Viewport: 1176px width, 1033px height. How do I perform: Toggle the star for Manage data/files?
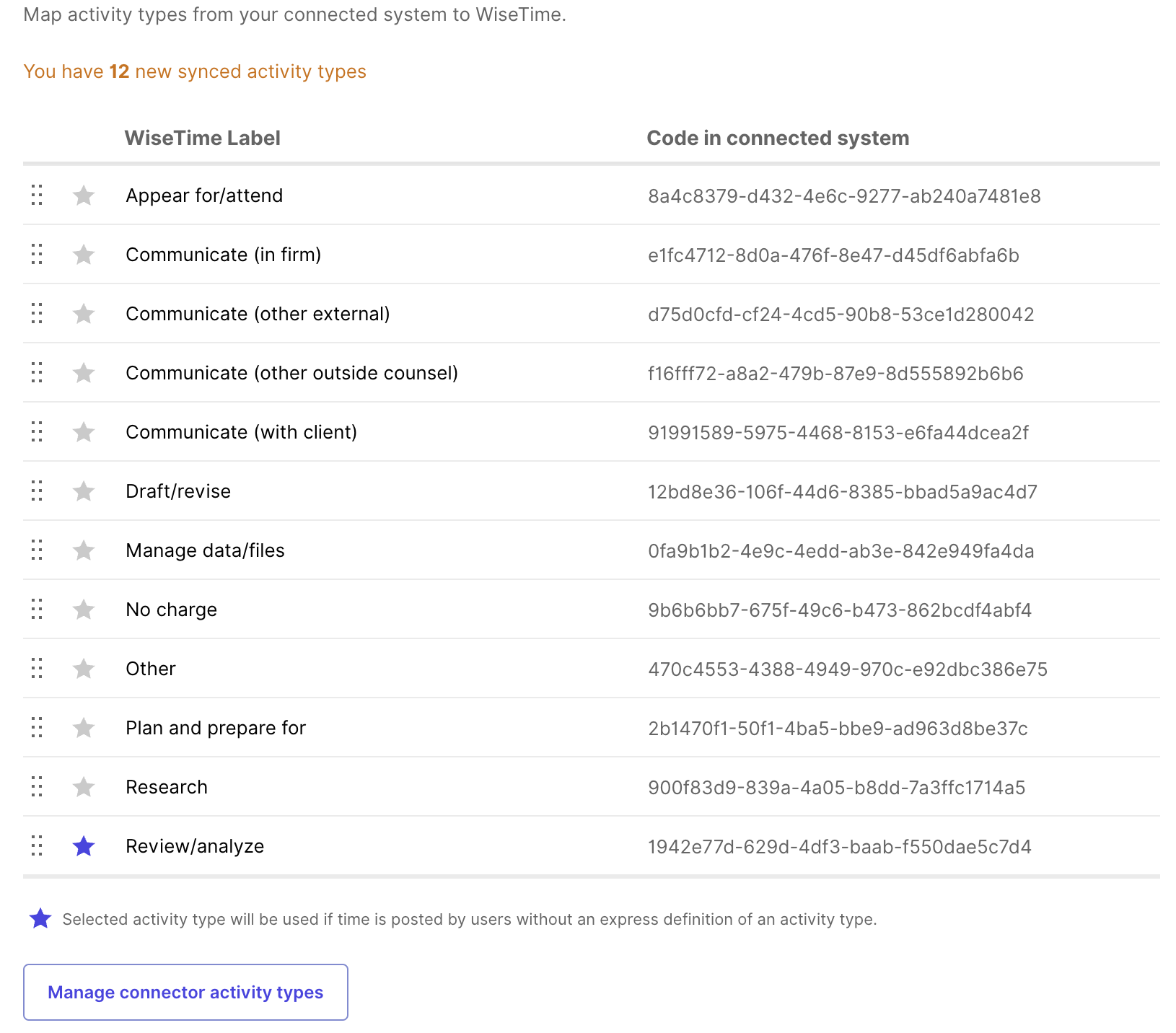84,550
